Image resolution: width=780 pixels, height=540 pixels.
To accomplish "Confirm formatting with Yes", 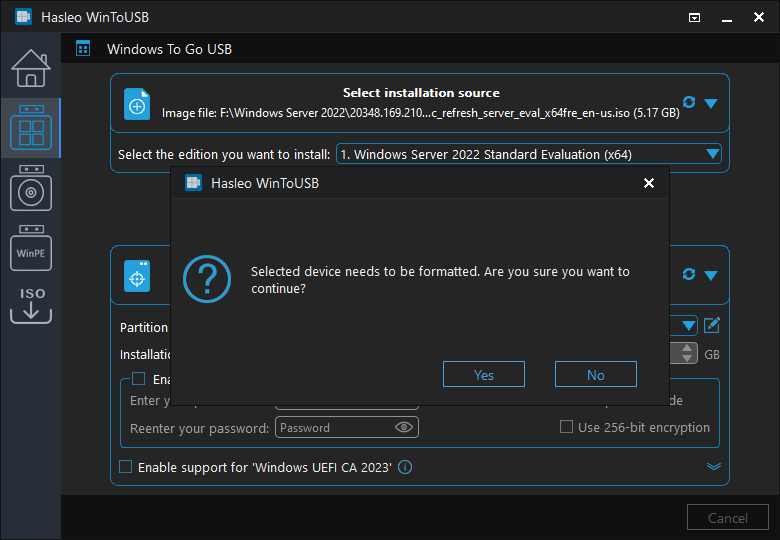I will pos(484,374).
